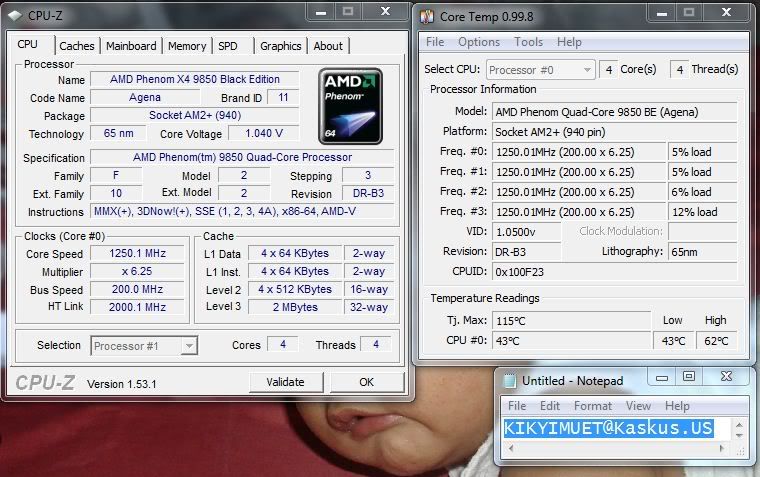Image resolution: width=760 pixels, height=477 pixels.
Task: Click the Technology value 65 nm
Action: [118, 133]
